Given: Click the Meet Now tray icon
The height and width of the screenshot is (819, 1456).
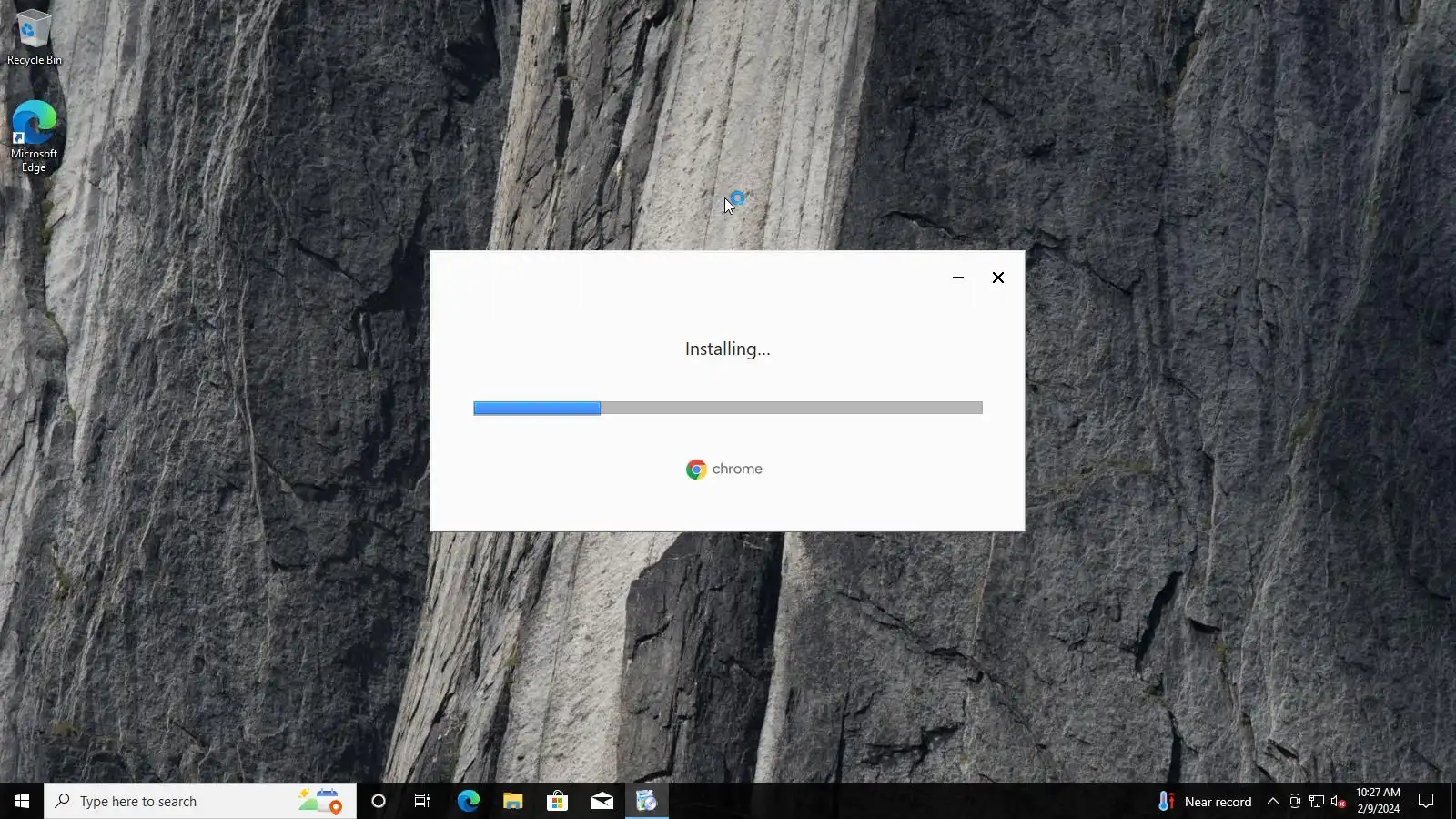Looking at the screenshot, I should pyautogui.click(x=1295, y=801).
